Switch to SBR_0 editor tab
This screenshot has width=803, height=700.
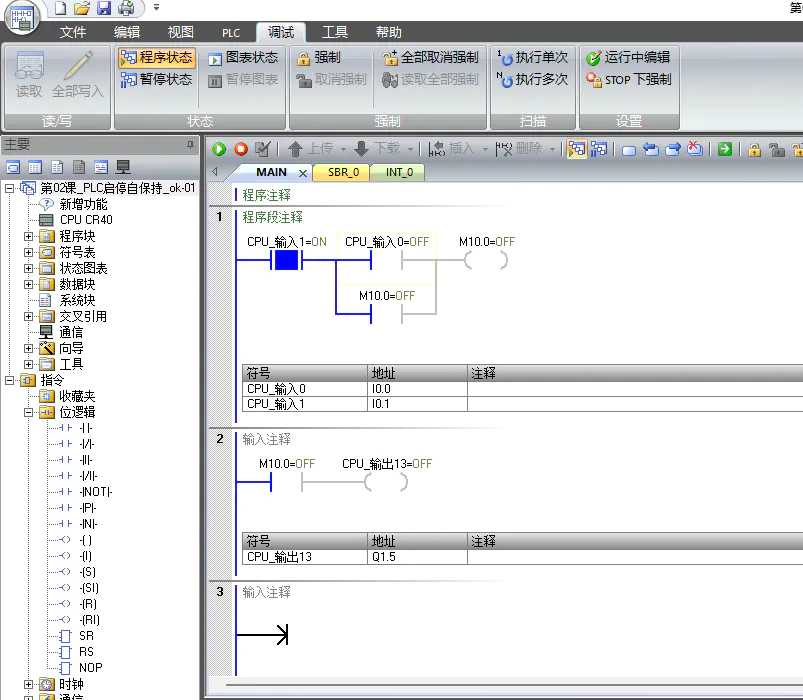coord(343,172)
